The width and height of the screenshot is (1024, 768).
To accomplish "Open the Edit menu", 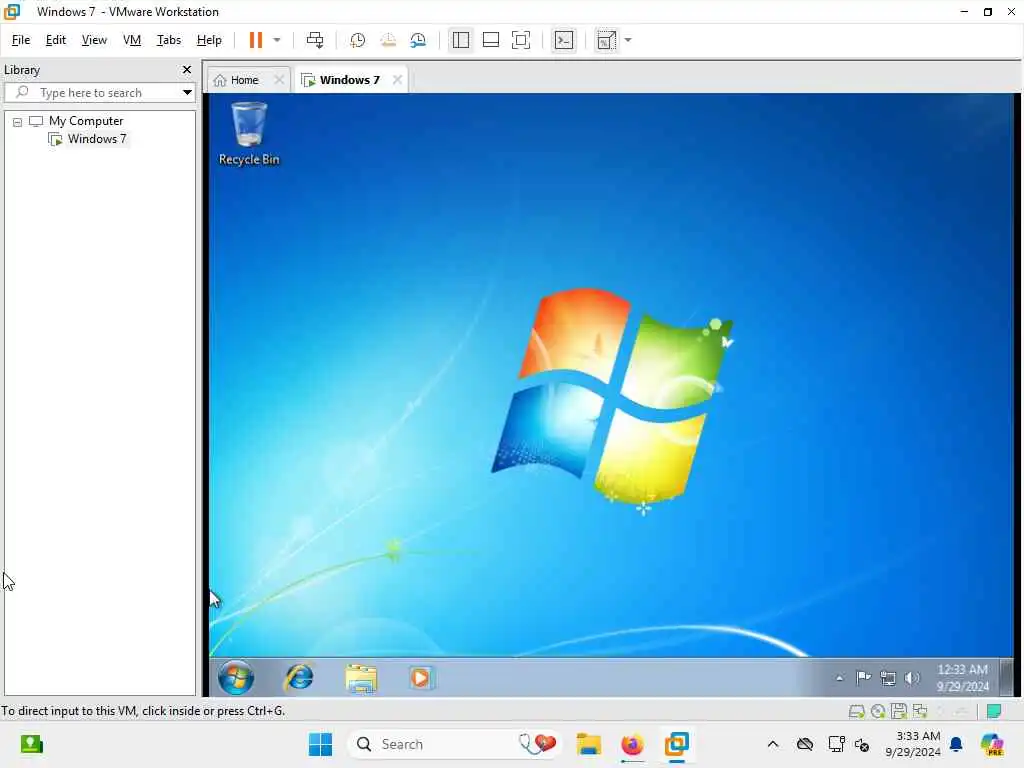I will pyautogui.click(x=56, y=40).
